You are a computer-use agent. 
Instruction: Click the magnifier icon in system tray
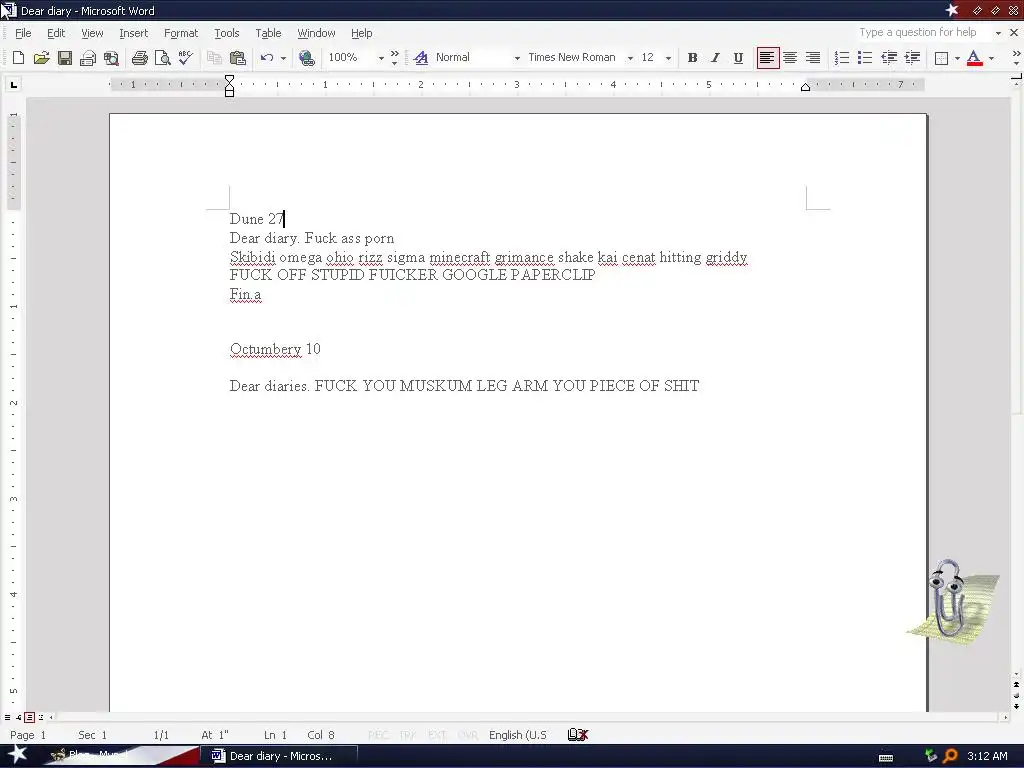(950, 756)
